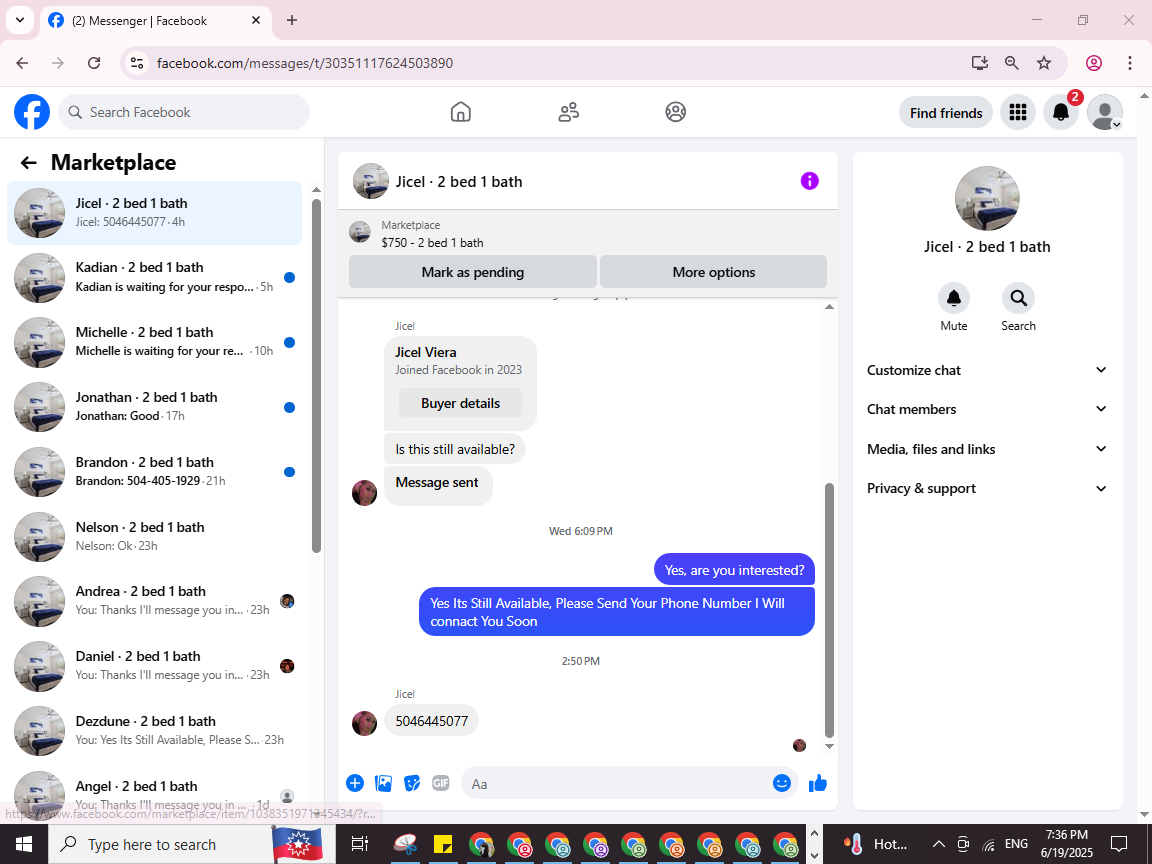Open browser zoom magnifier icon
The height and width of the screenshot is (864, 1152).
1012,63
